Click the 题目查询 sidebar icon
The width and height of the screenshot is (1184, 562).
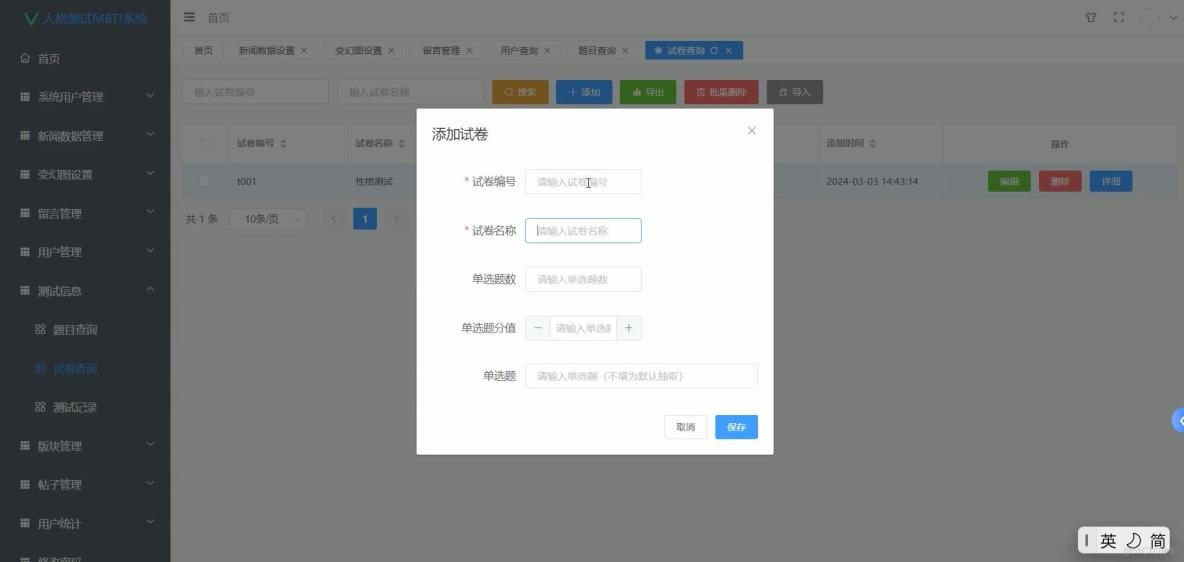[41, 329]
